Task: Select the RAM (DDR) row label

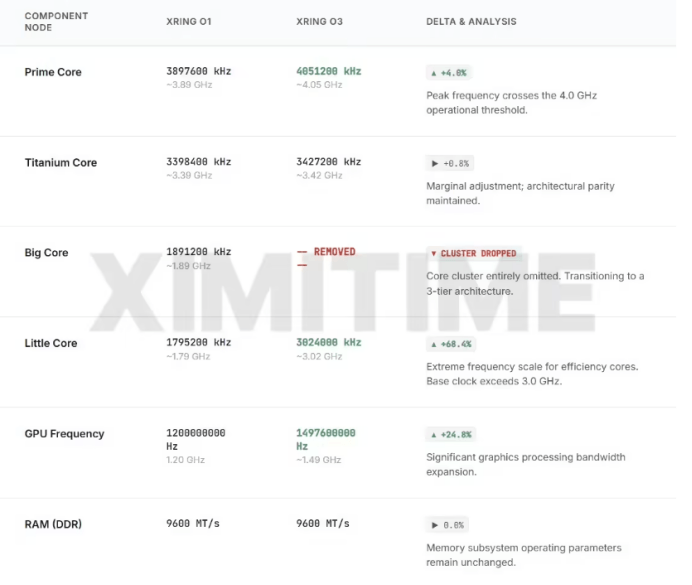Action: (53, 524)
